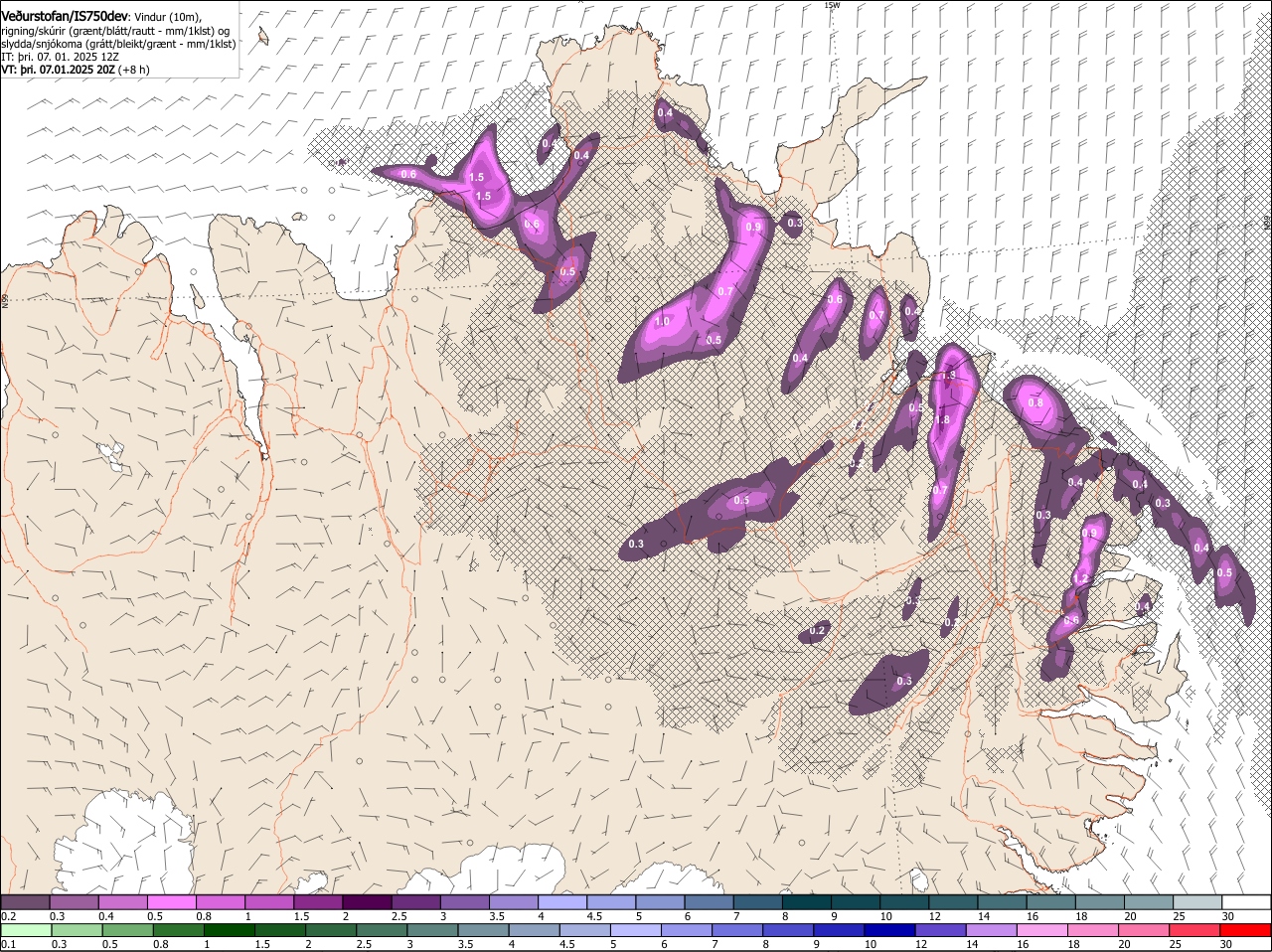Click the 1.5–2 swatch in the upper legend

(319, 902)
